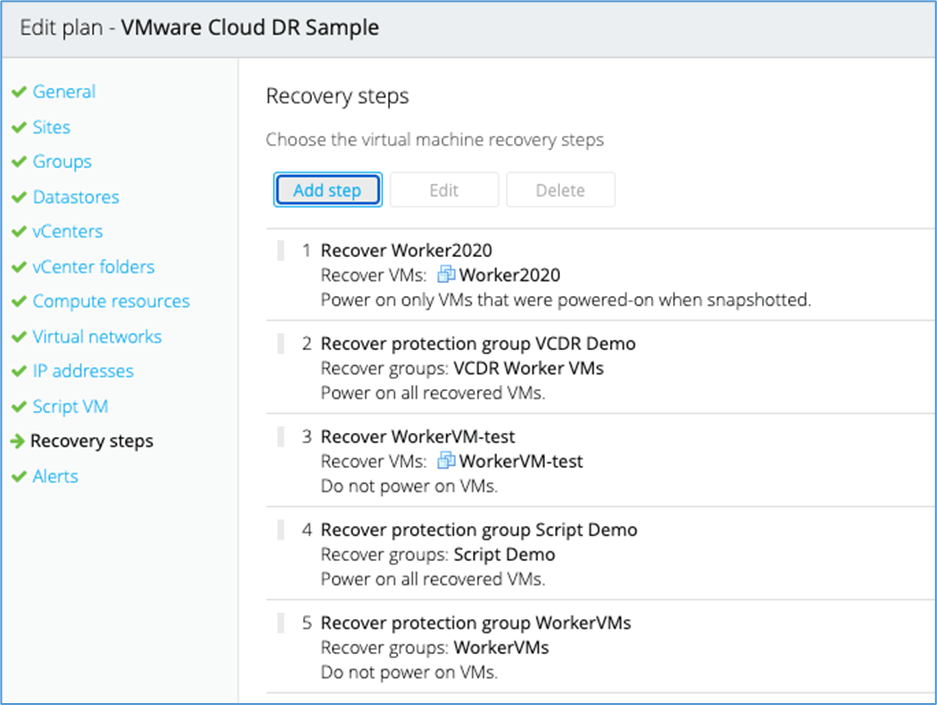The height and width of the screenshot is (705, 937).
Task: Click the drag handle of step 3
Action: (x=281, y=436)
